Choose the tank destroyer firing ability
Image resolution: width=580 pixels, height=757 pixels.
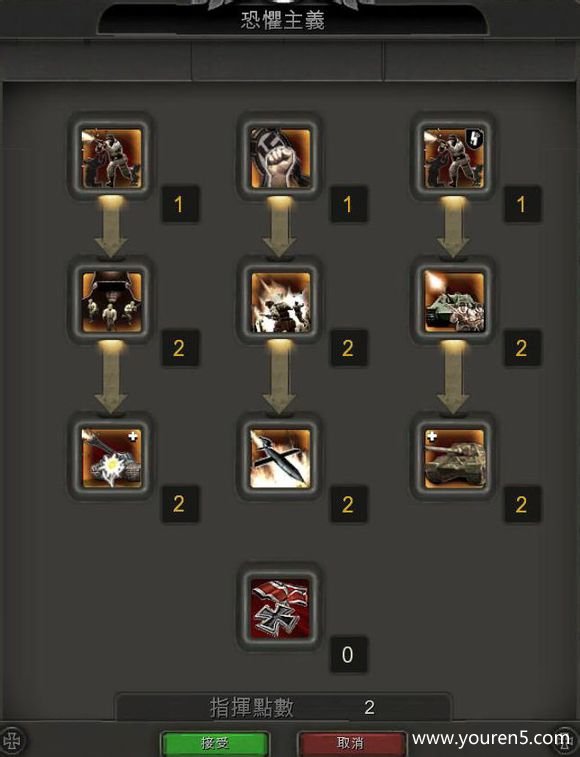453,302
